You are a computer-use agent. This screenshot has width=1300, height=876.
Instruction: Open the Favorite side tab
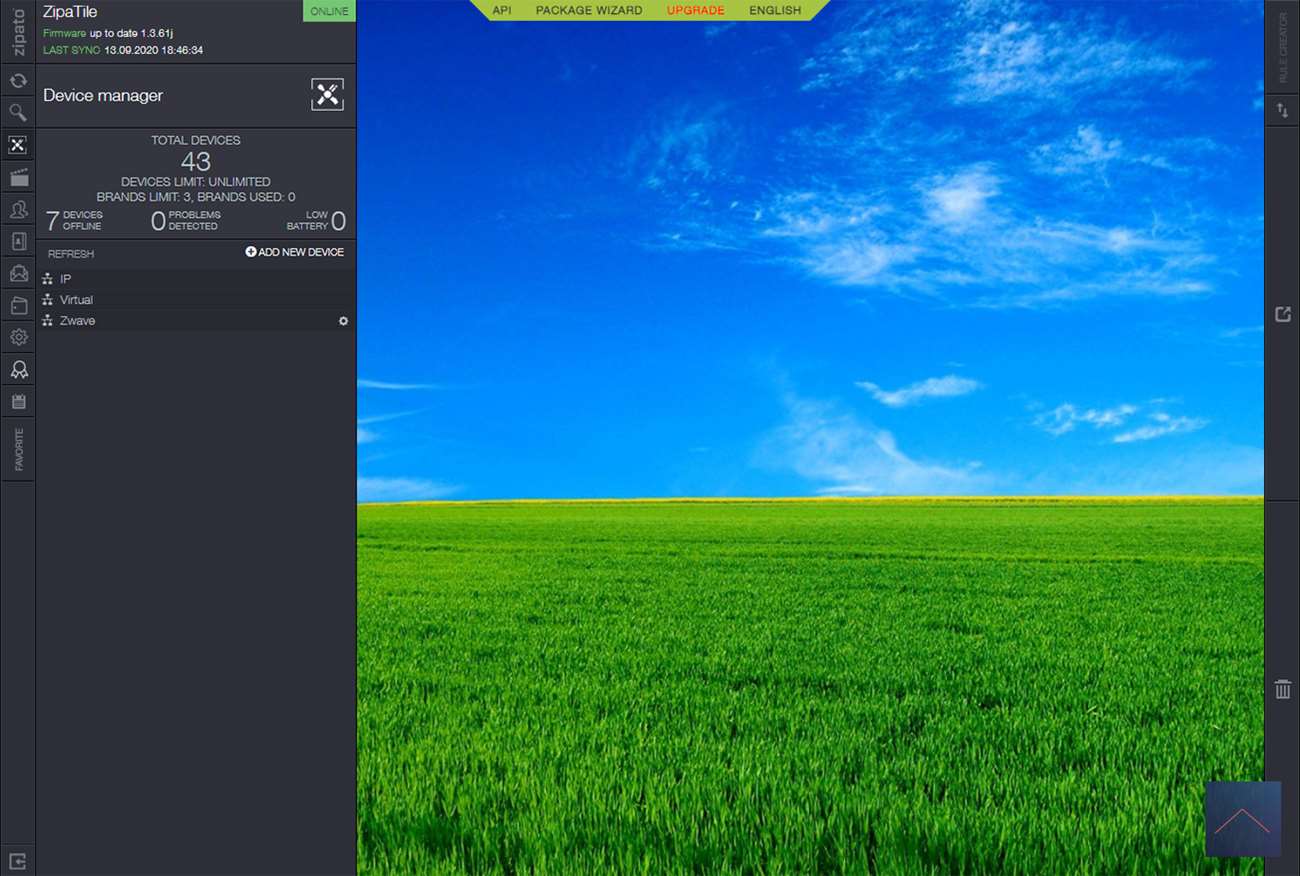[18, 450]
